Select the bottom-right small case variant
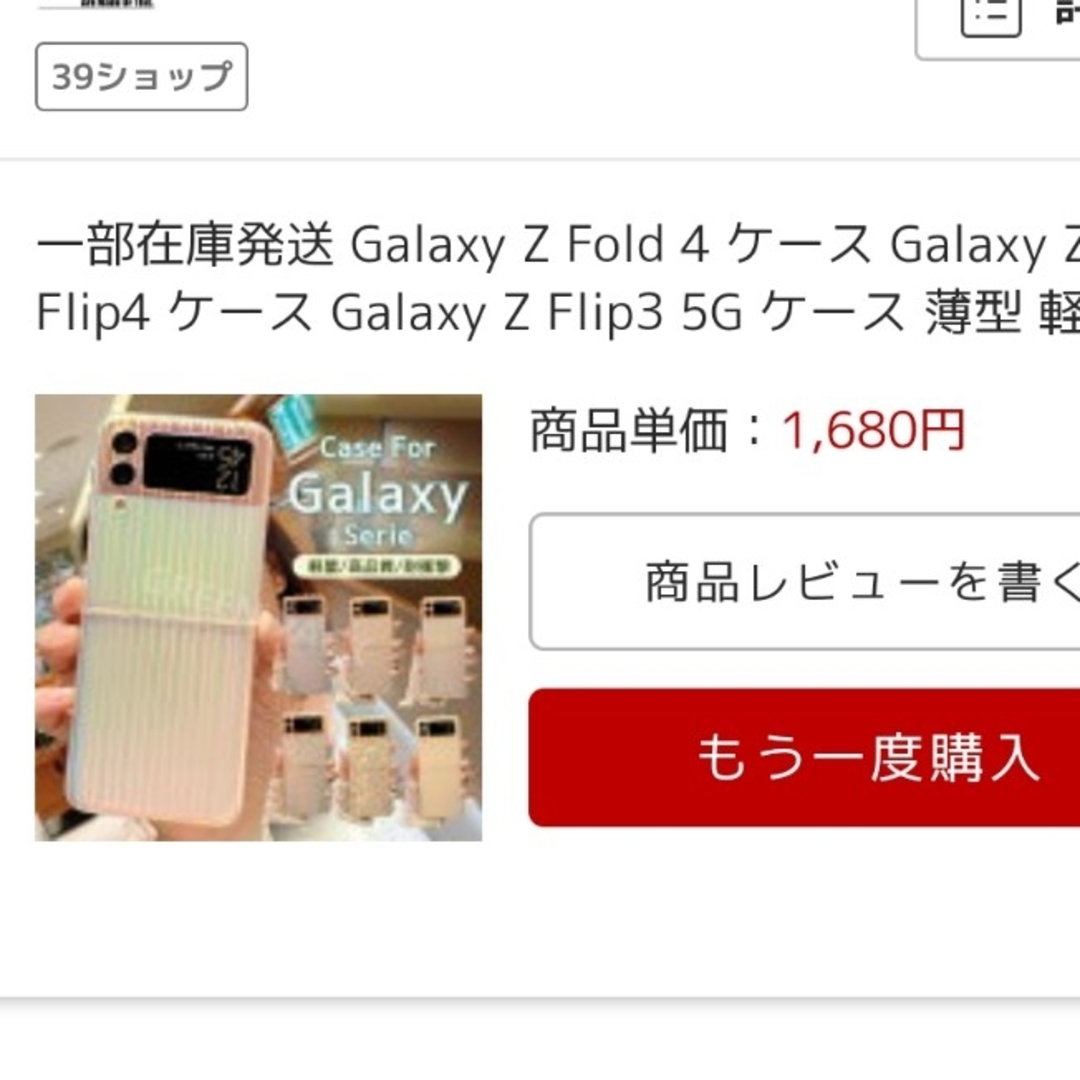 pos(438,763)
